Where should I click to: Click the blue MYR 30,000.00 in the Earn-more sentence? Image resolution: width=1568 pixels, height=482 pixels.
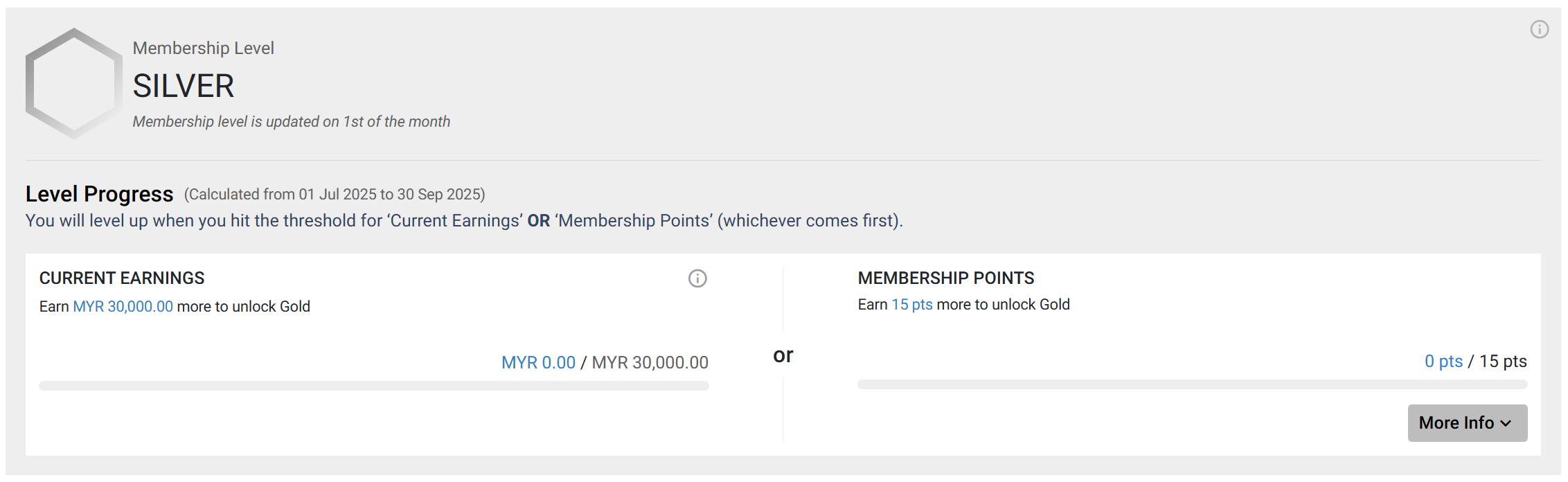tap(123, 306)
